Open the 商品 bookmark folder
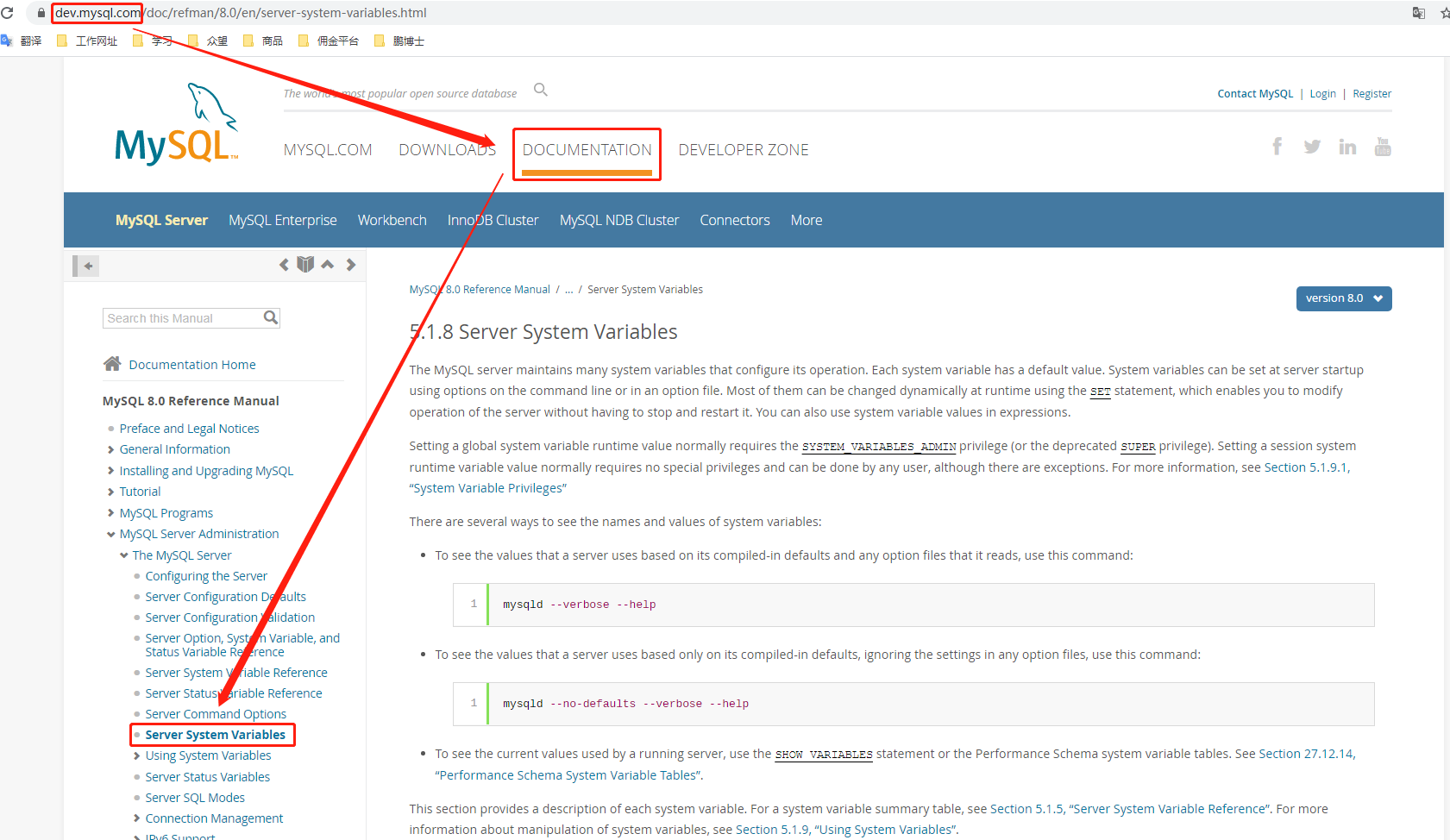This screenshot has height=840, width=1450. (263, 41)
